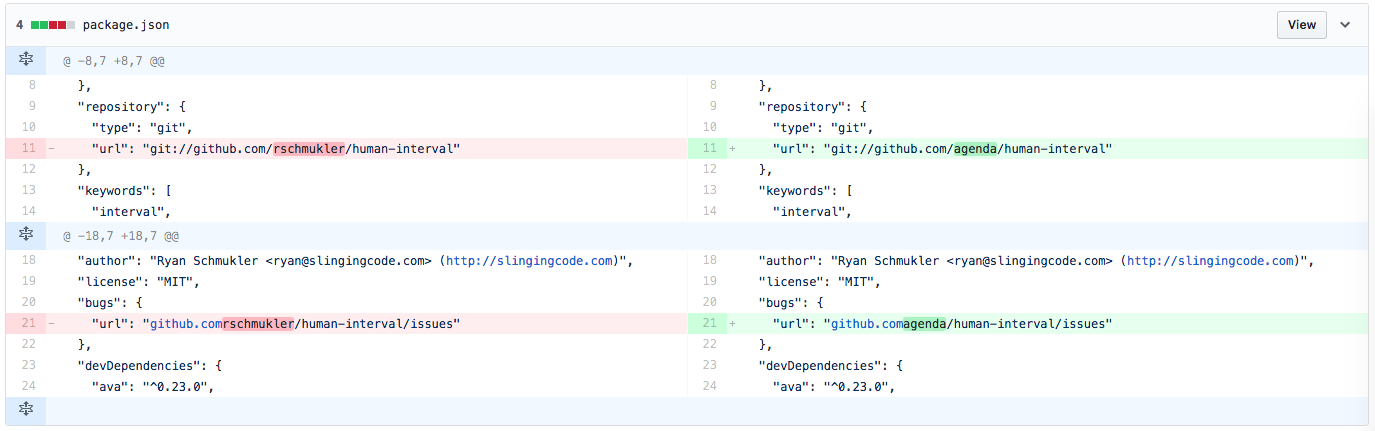
Task: Click the plus marker on added line 21
Action: coord(732,324)
